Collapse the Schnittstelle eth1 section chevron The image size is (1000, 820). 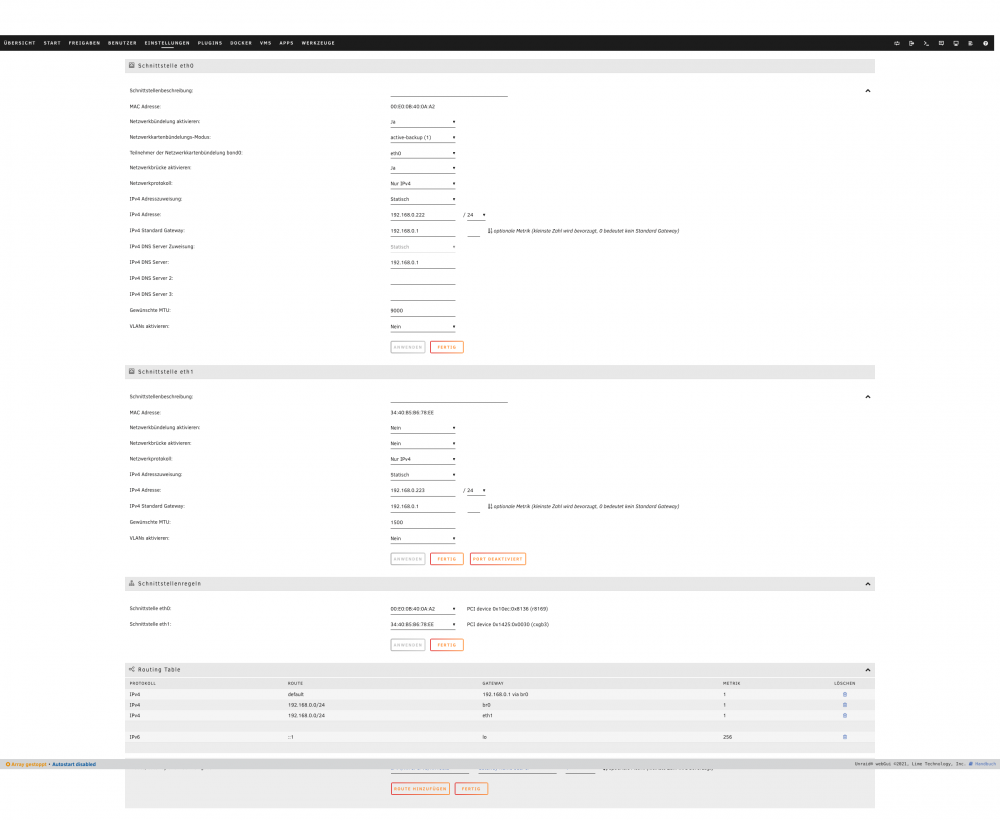868,397
